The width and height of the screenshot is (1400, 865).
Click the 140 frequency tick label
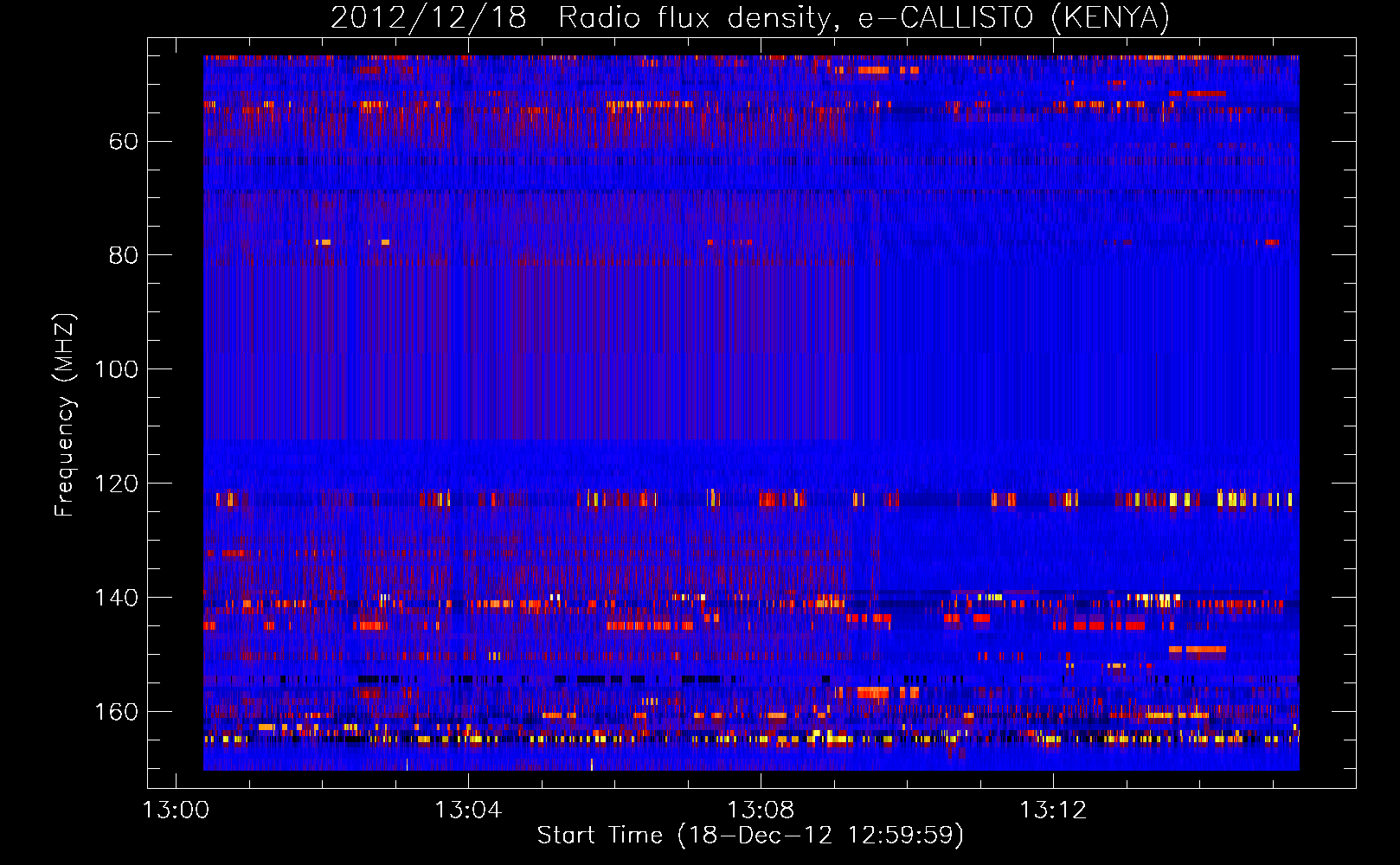[116, 598]
